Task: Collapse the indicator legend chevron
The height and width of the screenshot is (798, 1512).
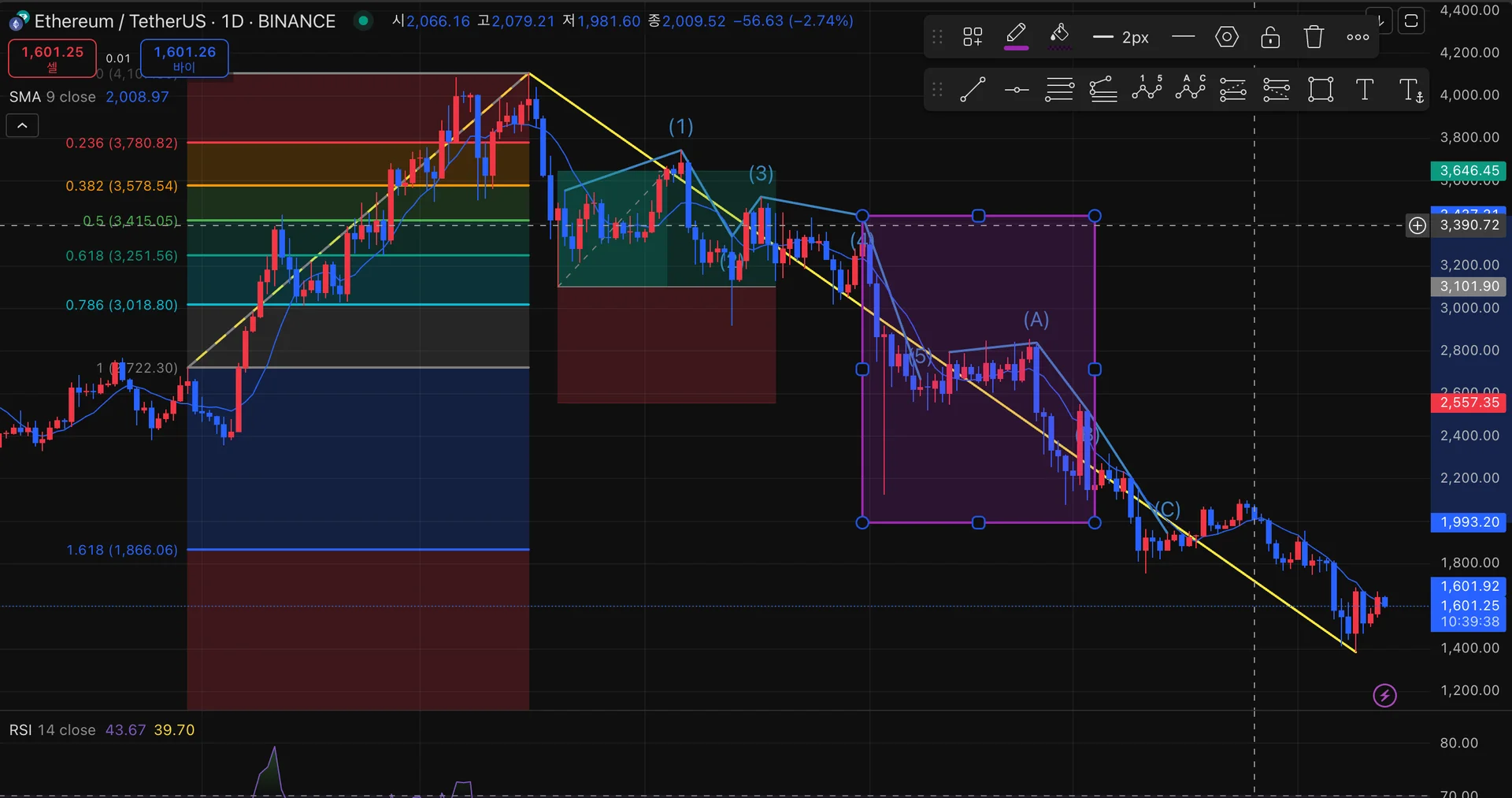Action: [x=22, y=125]
